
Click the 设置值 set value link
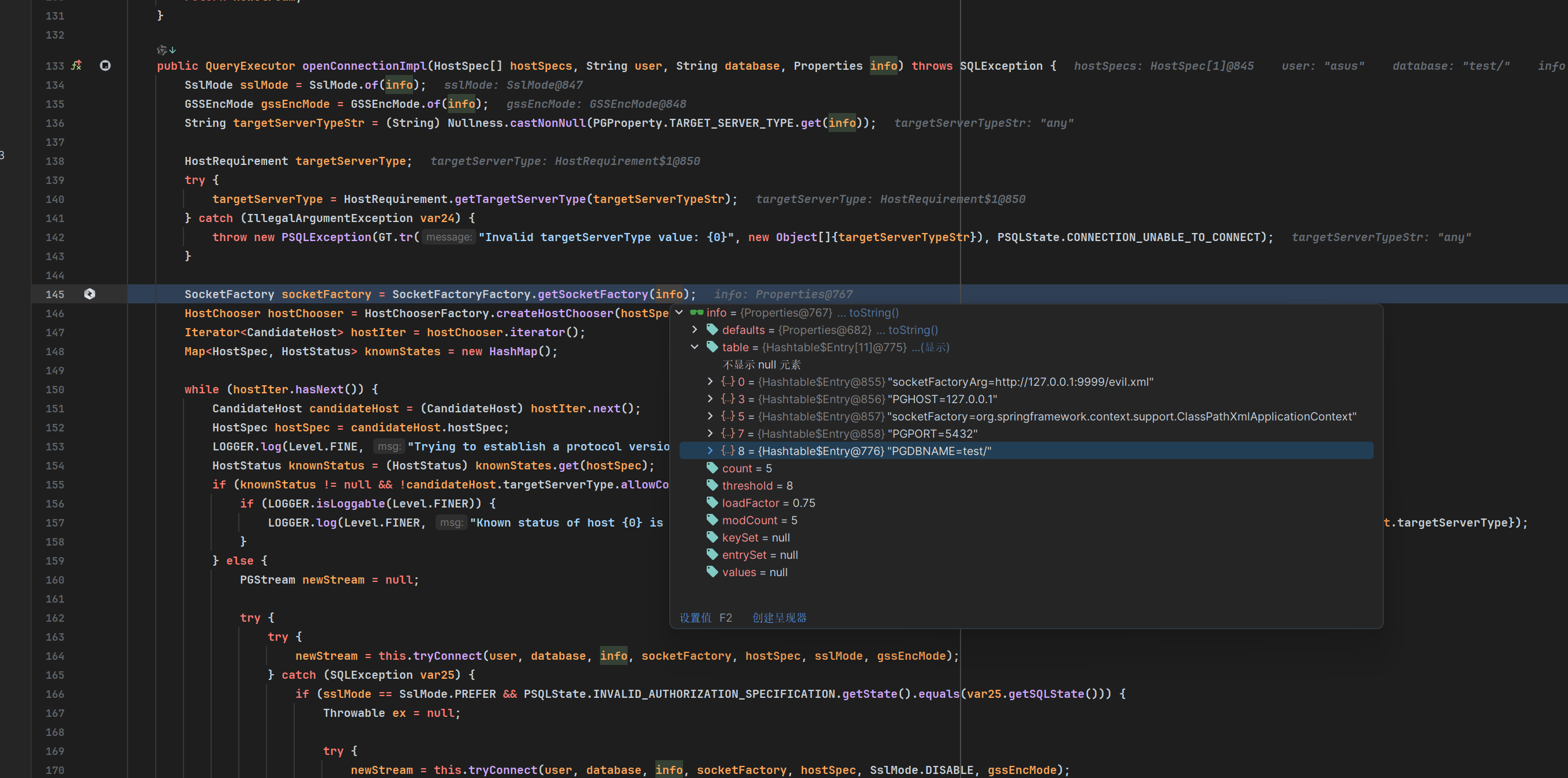pyautogui.click(x=695, y=618)
